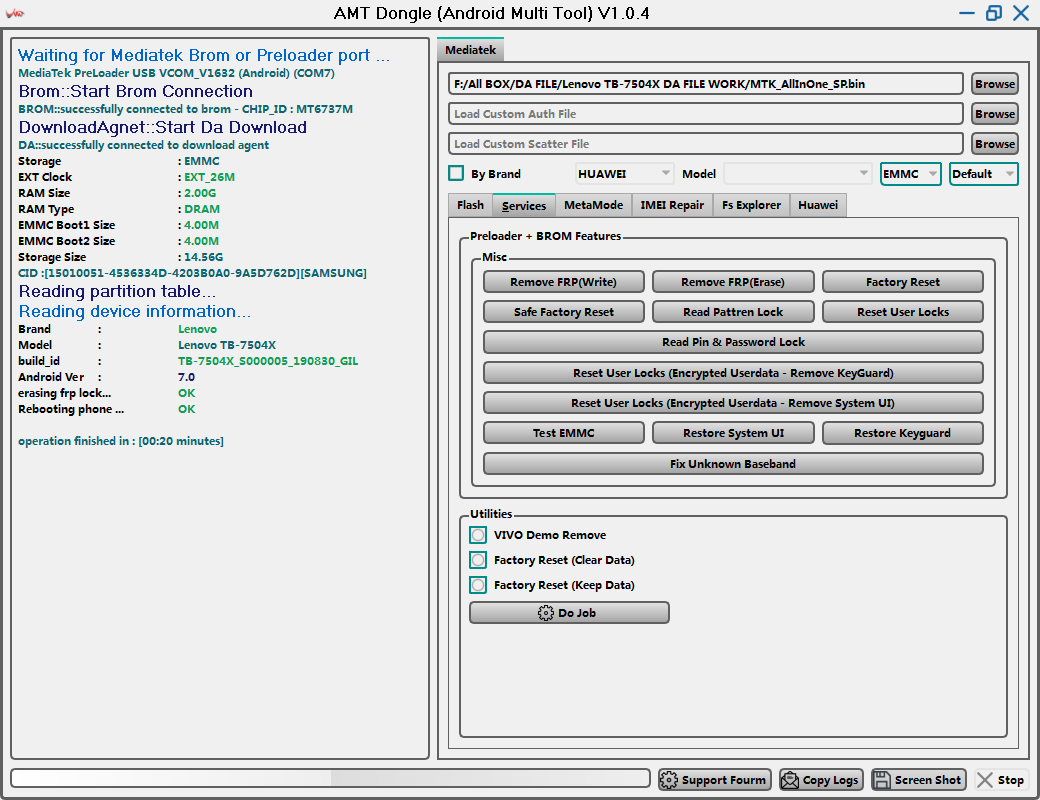Click Safe Factory Reset button

563,312
